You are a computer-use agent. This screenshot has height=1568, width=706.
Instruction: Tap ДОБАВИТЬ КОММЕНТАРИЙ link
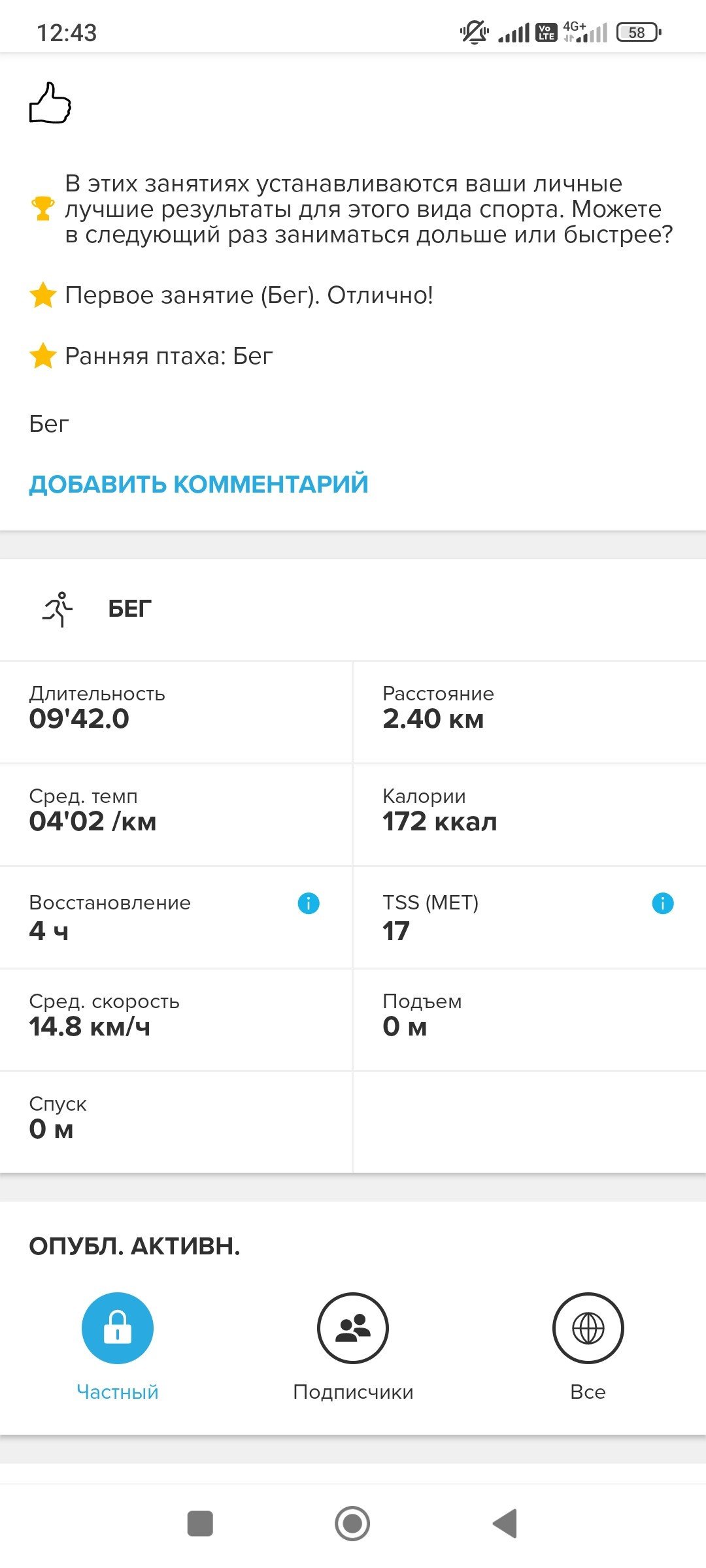point(199,484)
